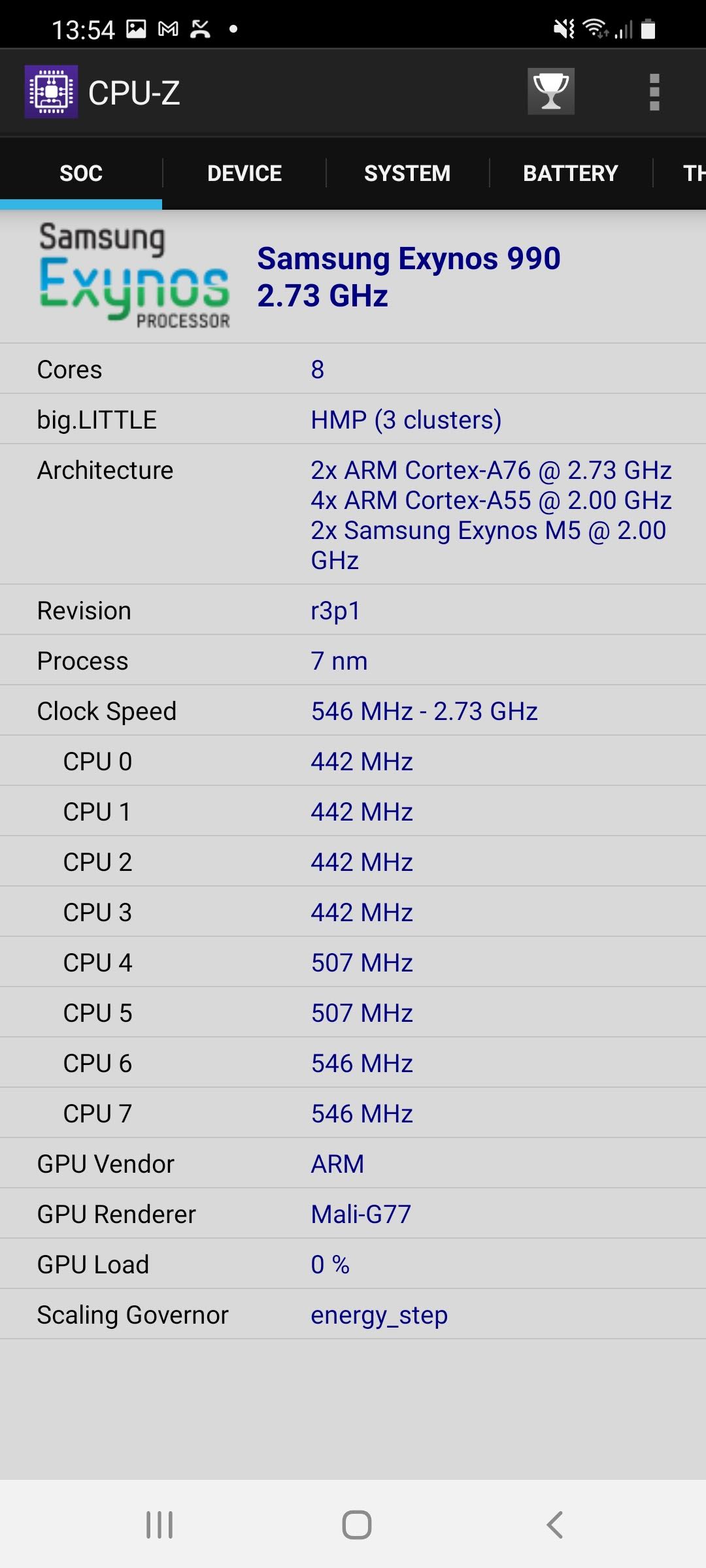Viewport: 706px width, 1568px height.
Task: Tap the Samsung Exynos 990 title text
Action: [x=409, y=259]
